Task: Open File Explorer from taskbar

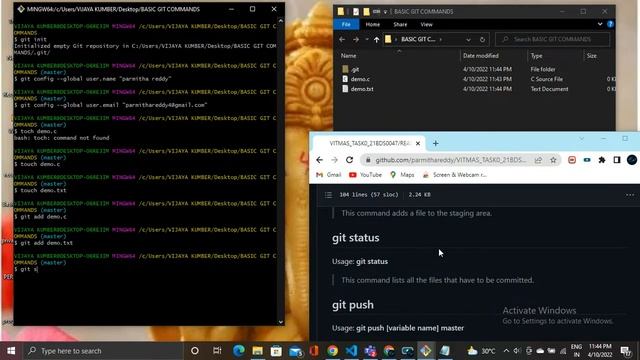Action: (257, 351)
